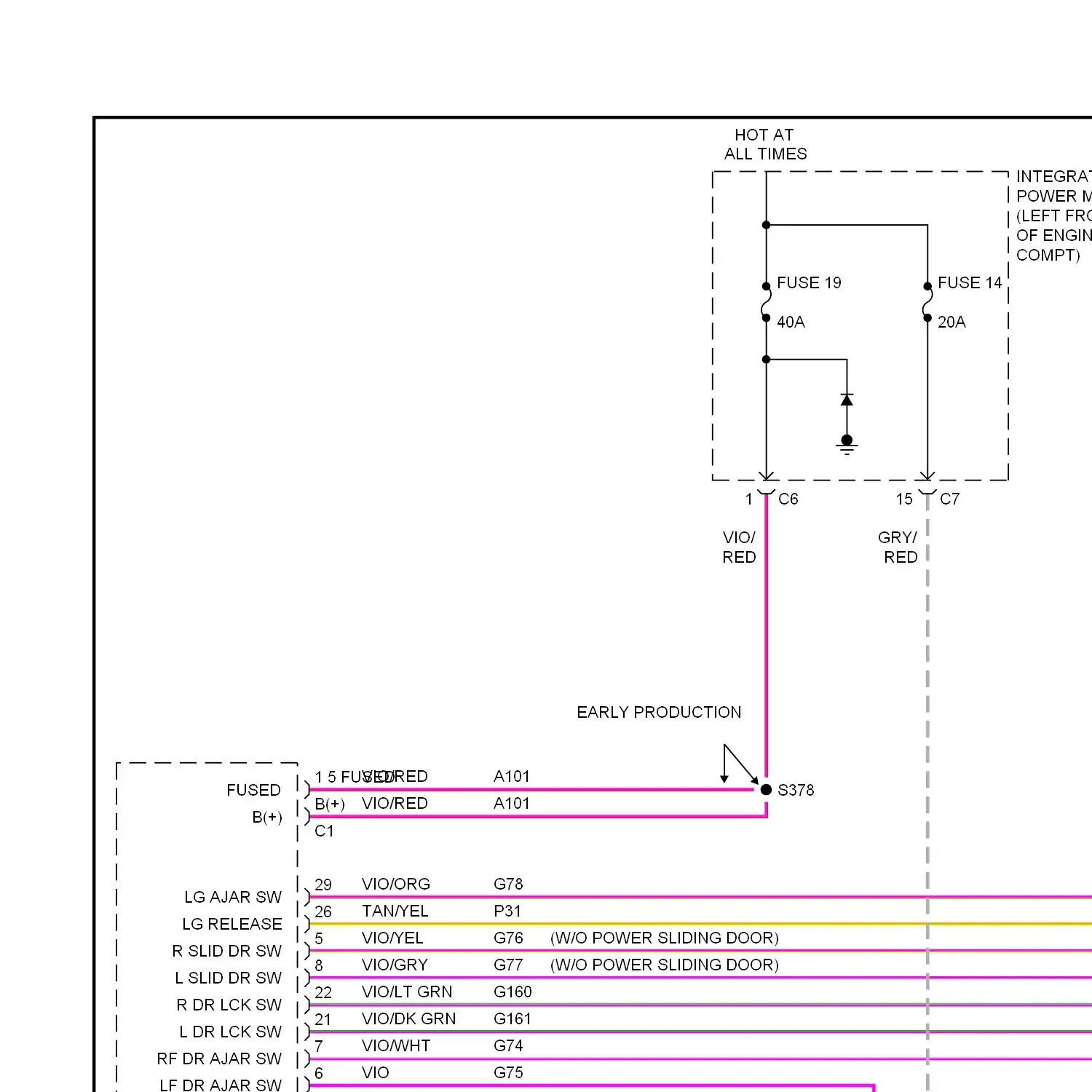This screenshot has width=1092, height=1092.
Task: Click the 'EARLY PRODUCTION' note
Action: (659, 712)
